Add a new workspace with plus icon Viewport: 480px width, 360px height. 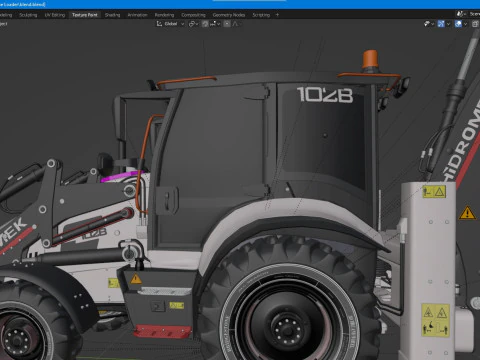pos(277,15)
